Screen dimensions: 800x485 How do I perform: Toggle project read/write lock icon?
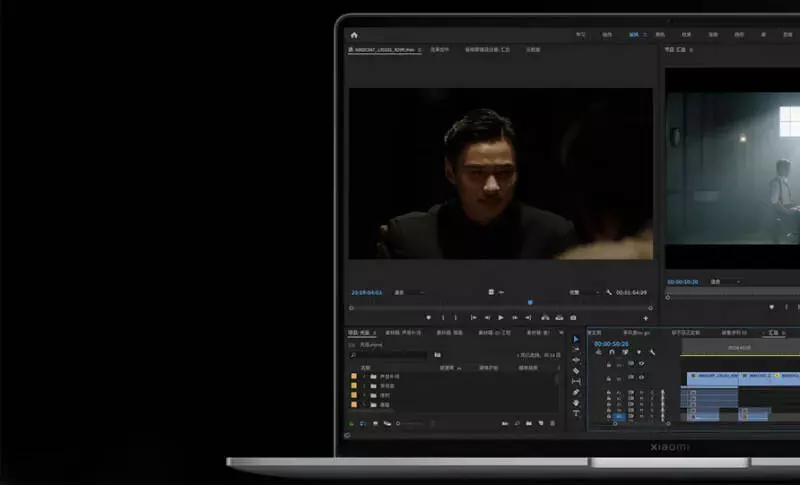pos(351,424)
